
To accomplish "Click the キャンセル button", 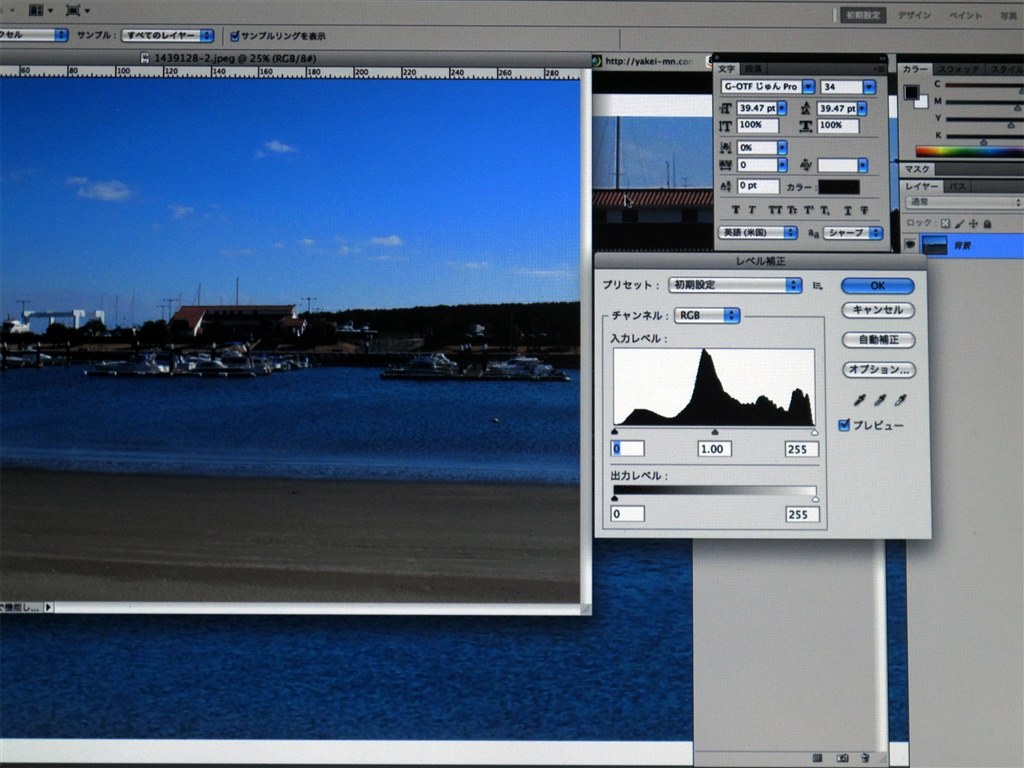I will click(x=878, y=310).
